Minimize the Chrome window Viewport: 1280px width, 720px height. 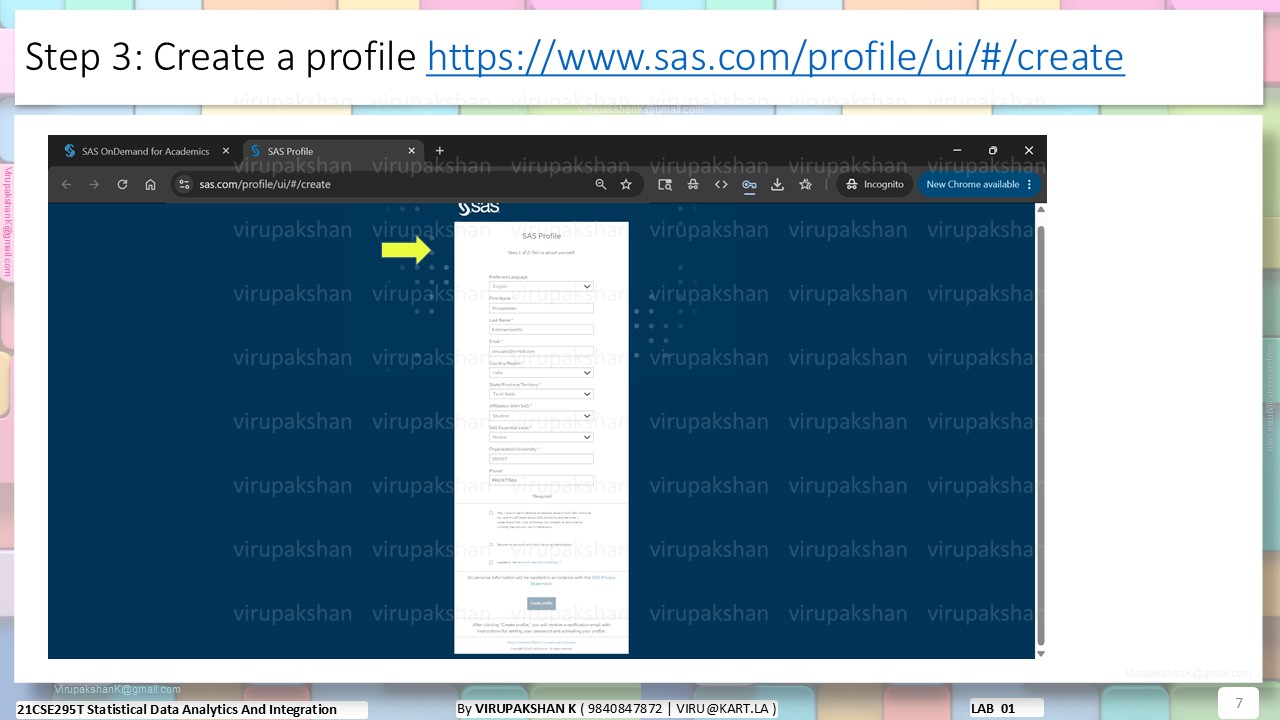tap(957, 151)
